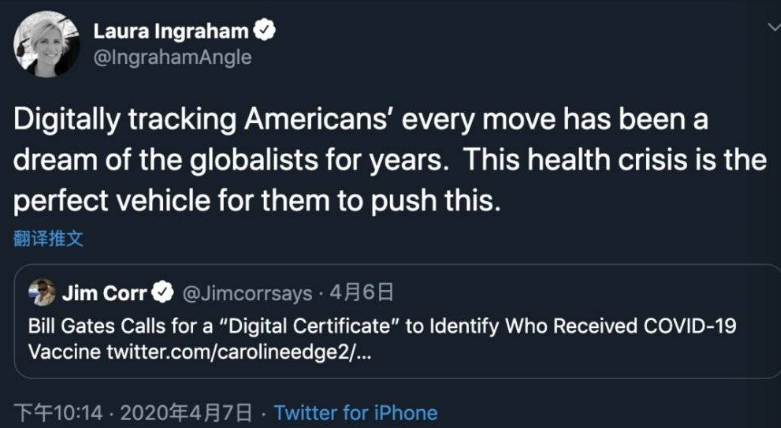Click the Twitter for iPhone source link
Screen dimensions: 781x428
(x=355, y=412)
